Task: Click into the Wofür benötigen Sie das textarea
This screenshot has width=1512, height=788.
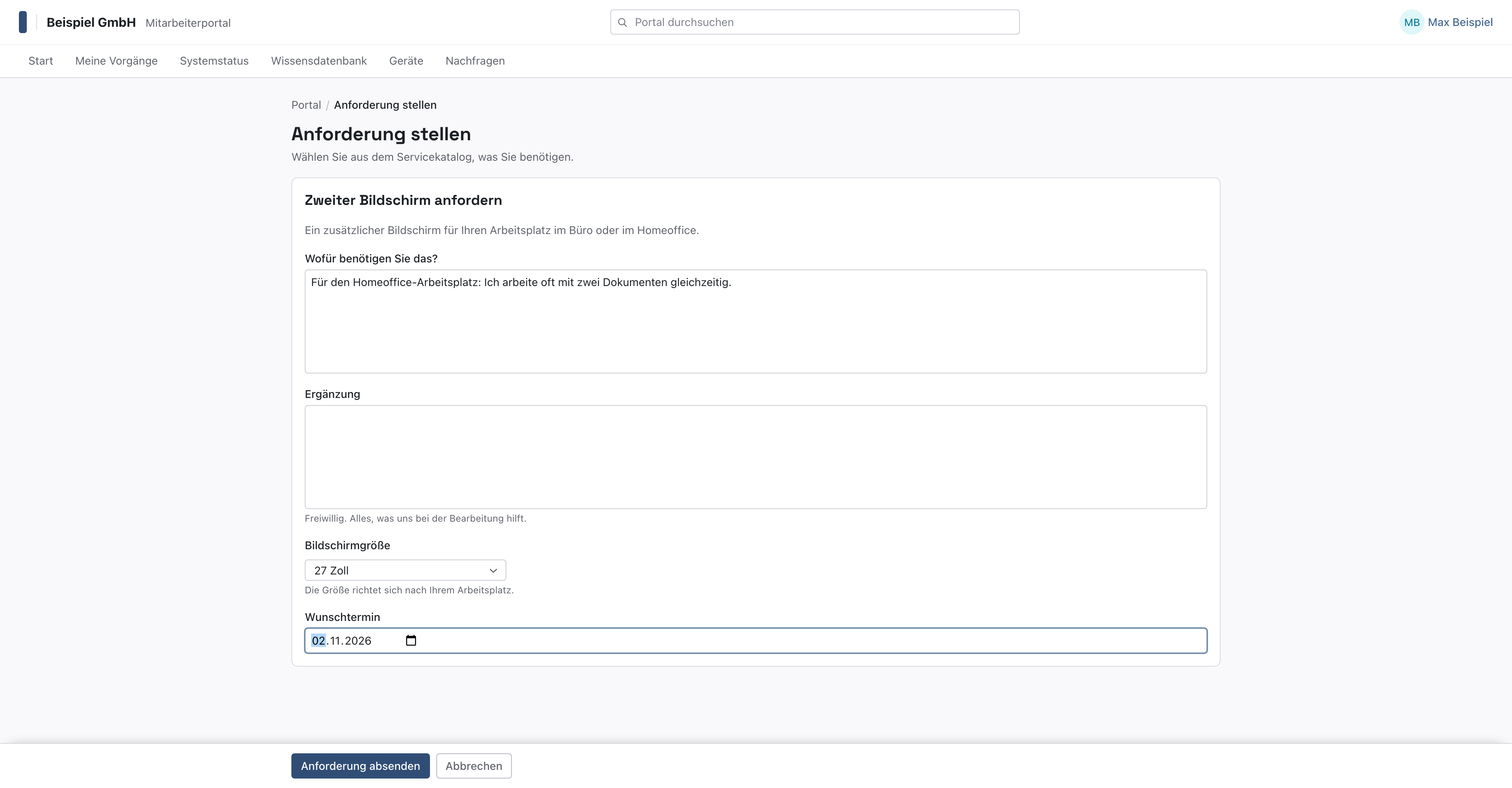Action: coord(756,321)
